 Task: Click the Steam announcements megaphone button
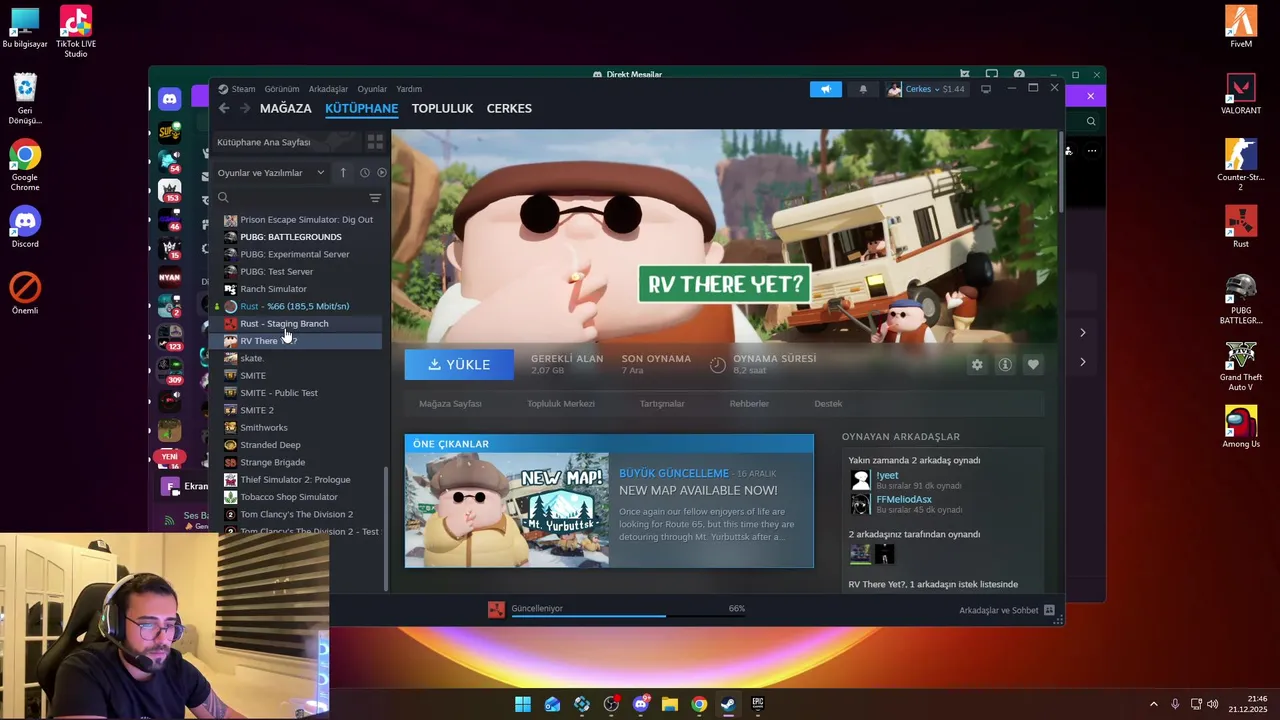(826, 89)
